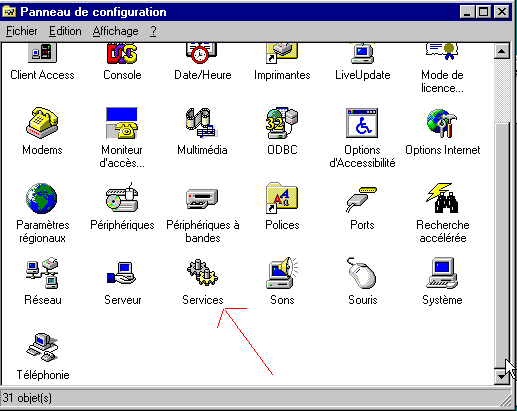
Task: Open the ODBC data sources icon
Action: click(x=282, y=123)
